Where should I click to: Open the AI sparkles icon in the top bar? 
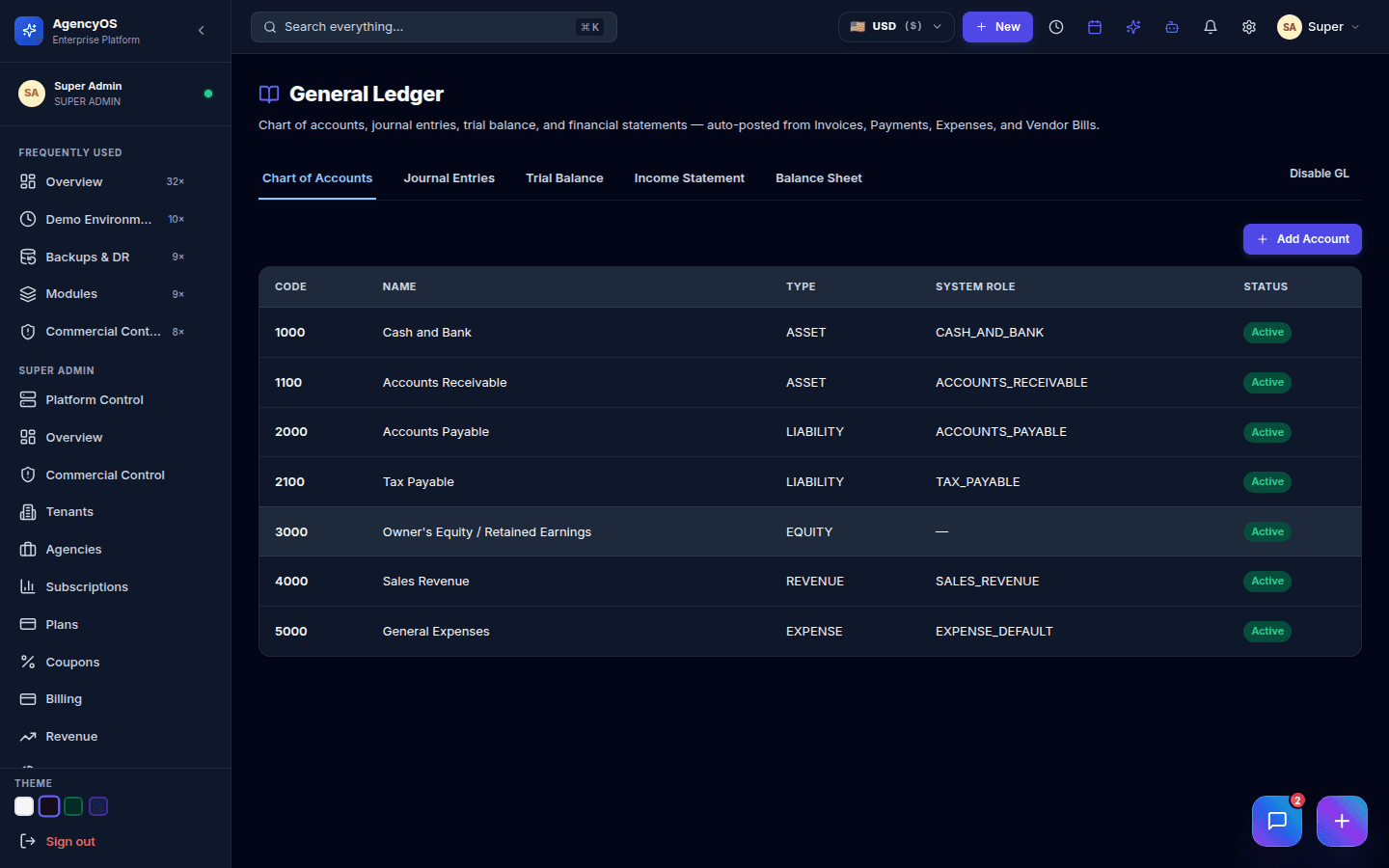pyautogui.click(x=1133, y=27)
